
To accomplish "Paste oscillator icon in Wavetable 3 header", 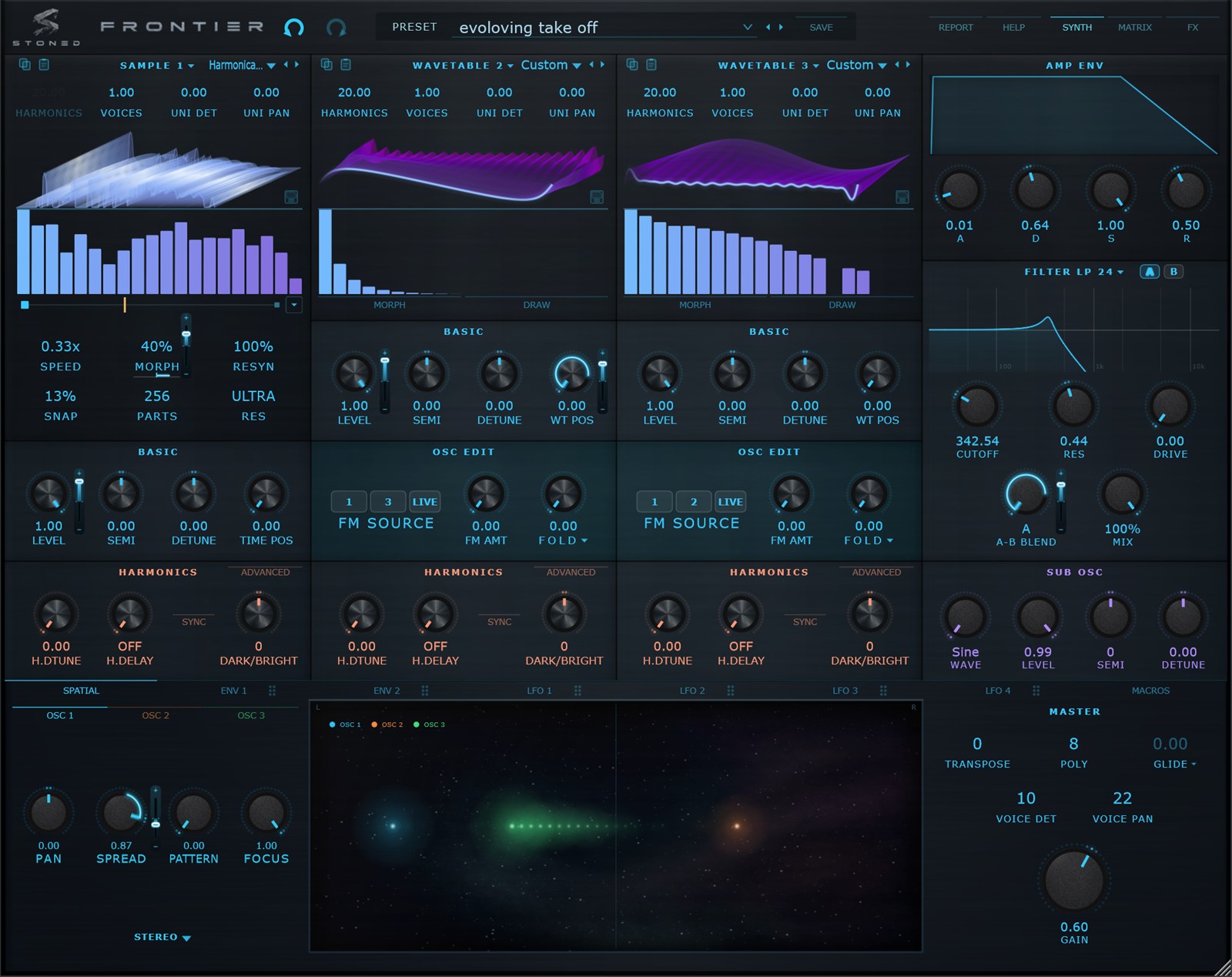I will (651, 65).
